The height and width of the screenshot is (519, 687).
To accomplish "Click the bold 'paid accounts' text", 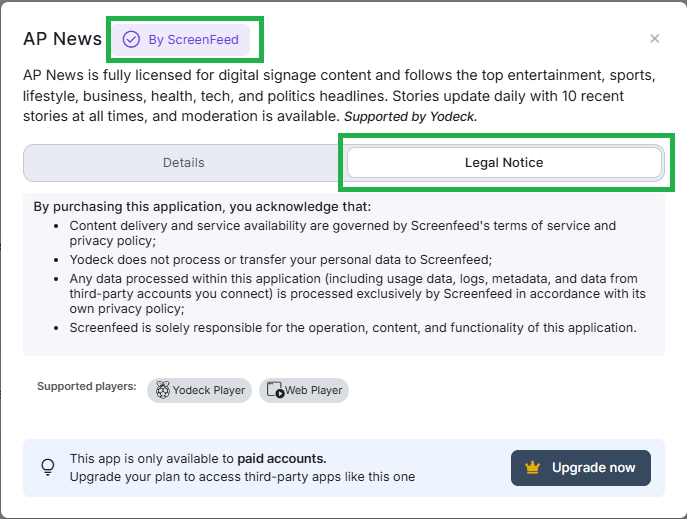I will 283,459.
